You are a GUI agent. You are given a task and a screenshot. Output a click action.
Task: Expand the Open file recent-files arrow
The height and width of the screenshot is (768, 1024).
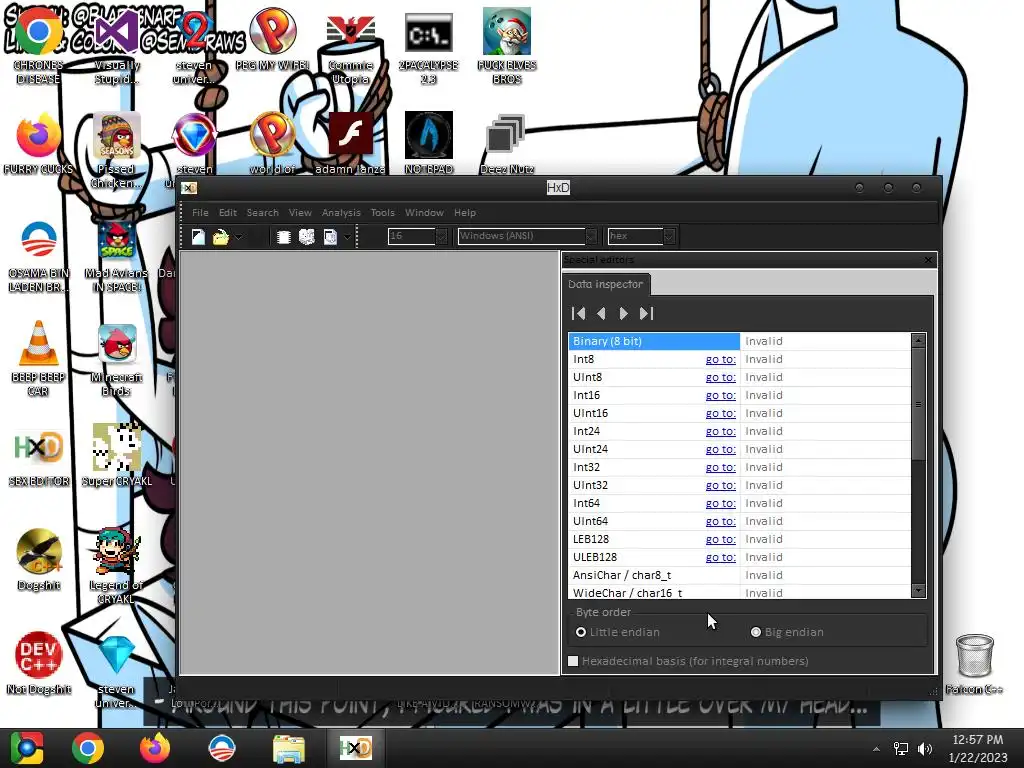(x=239, y=236)
